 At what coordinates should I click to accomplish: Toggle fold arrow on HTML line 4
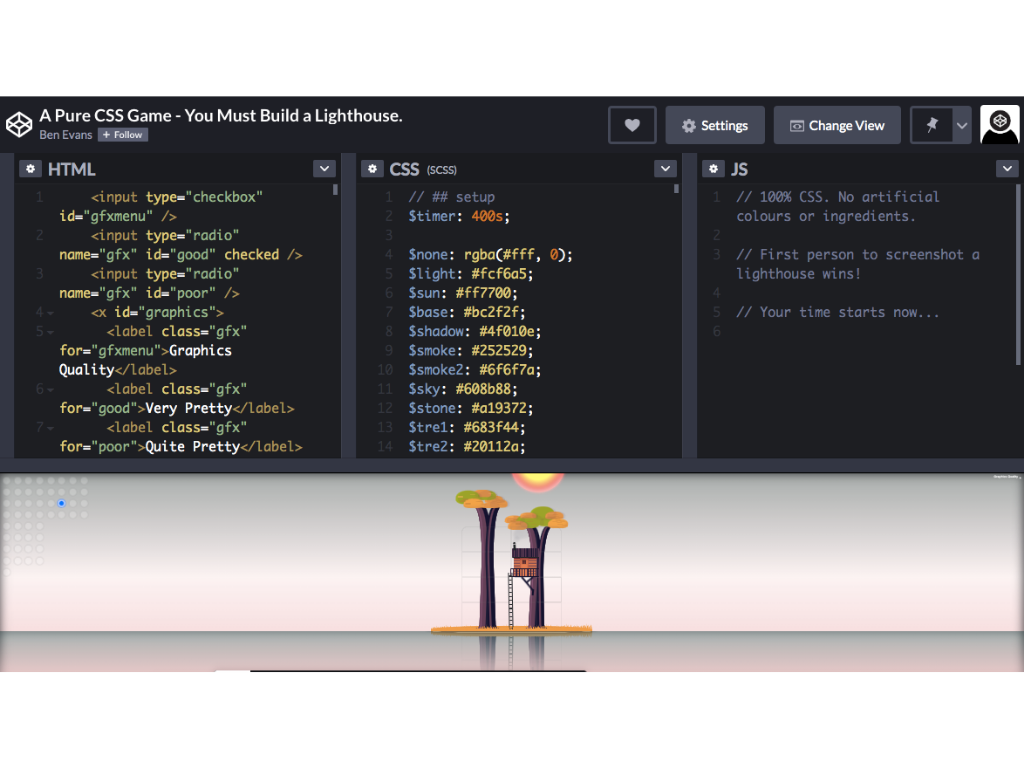(x=50, y=313)
